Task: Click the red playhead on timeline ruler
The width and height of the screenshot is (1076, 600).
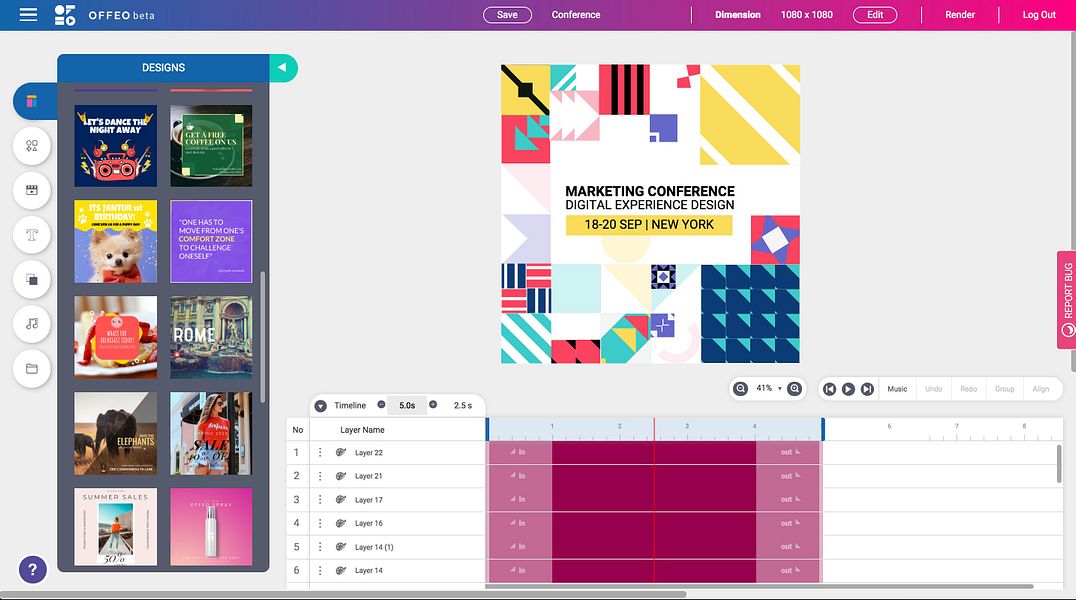Action: pyautogui.click(x=654, y=429)
